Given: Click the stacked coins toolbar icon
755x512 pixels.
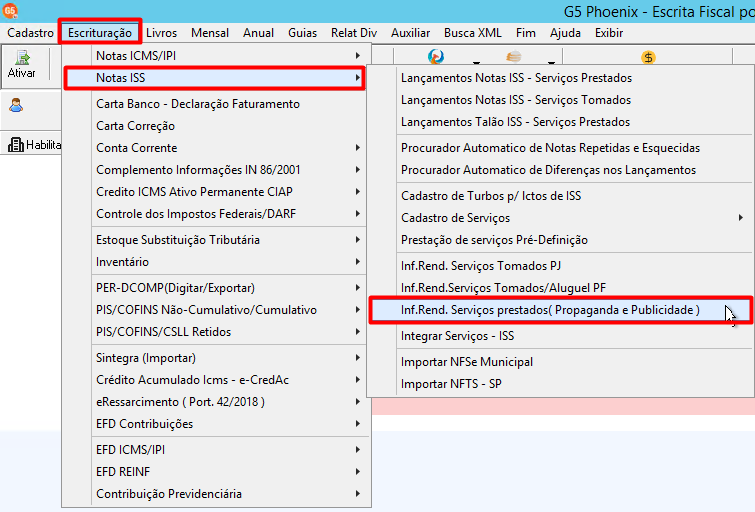Looking at the screenshot, I should tap(514, 57).
